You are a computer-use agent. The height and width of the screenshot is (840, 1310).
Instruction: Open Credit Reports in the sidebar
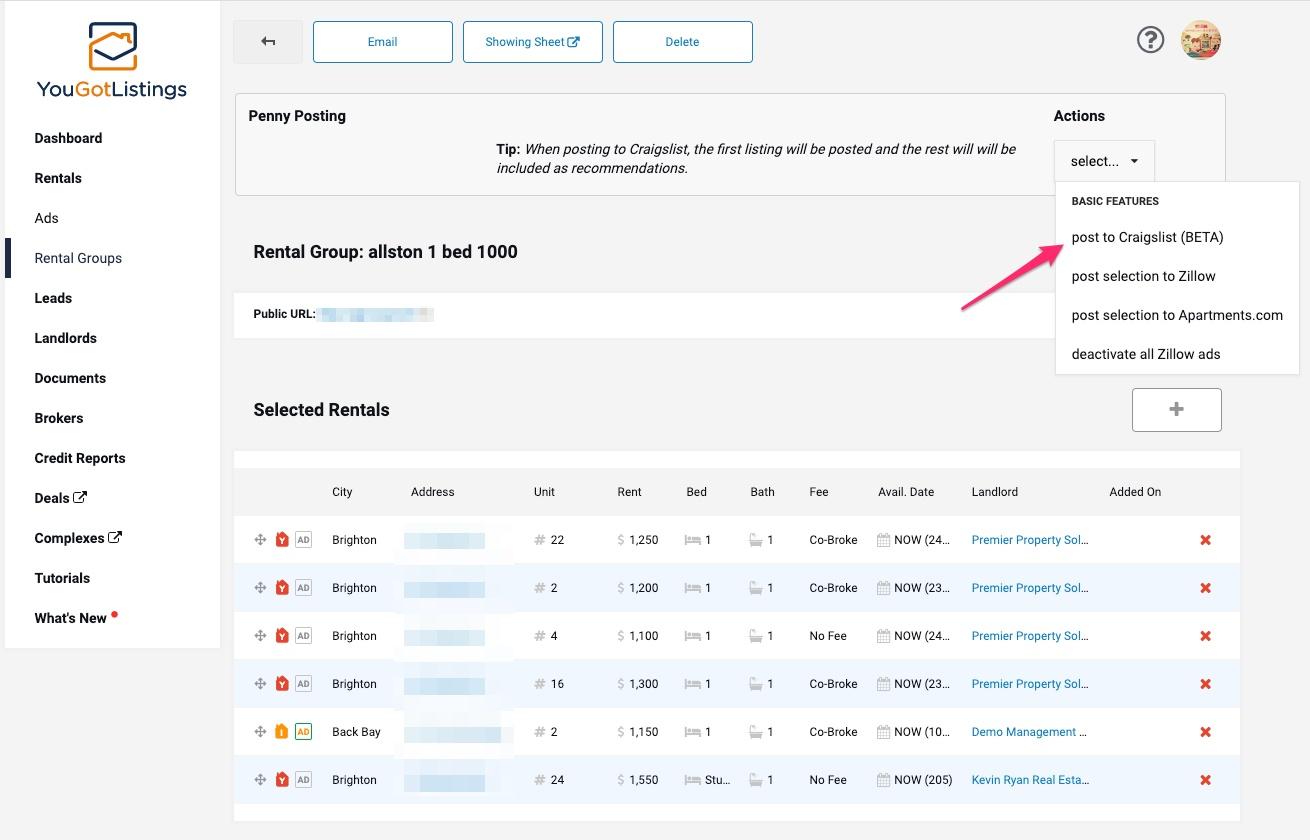pos(80,458)
